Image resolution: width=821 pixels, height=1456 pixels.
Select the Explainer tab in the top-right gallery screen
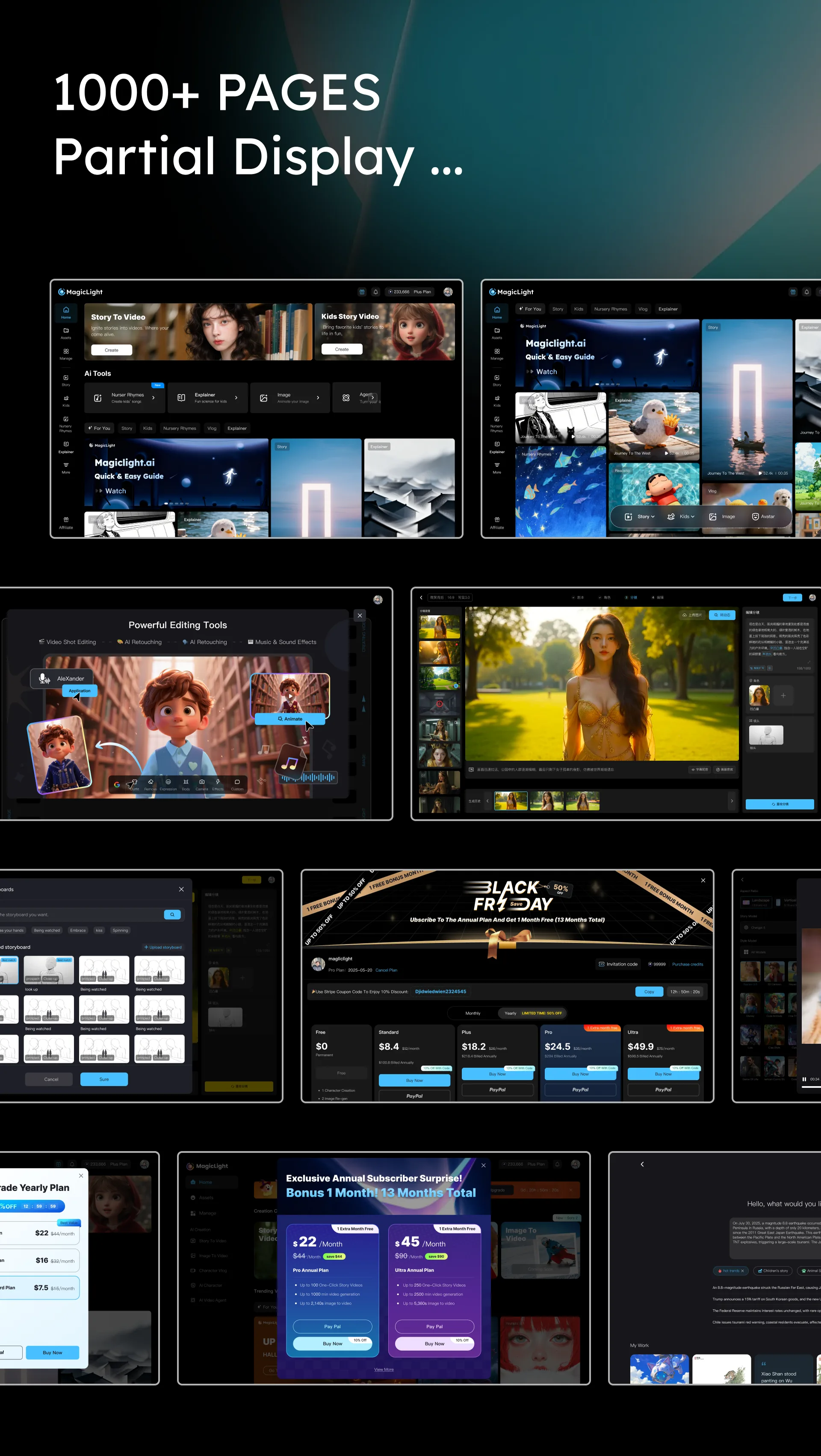pos(668,309)
